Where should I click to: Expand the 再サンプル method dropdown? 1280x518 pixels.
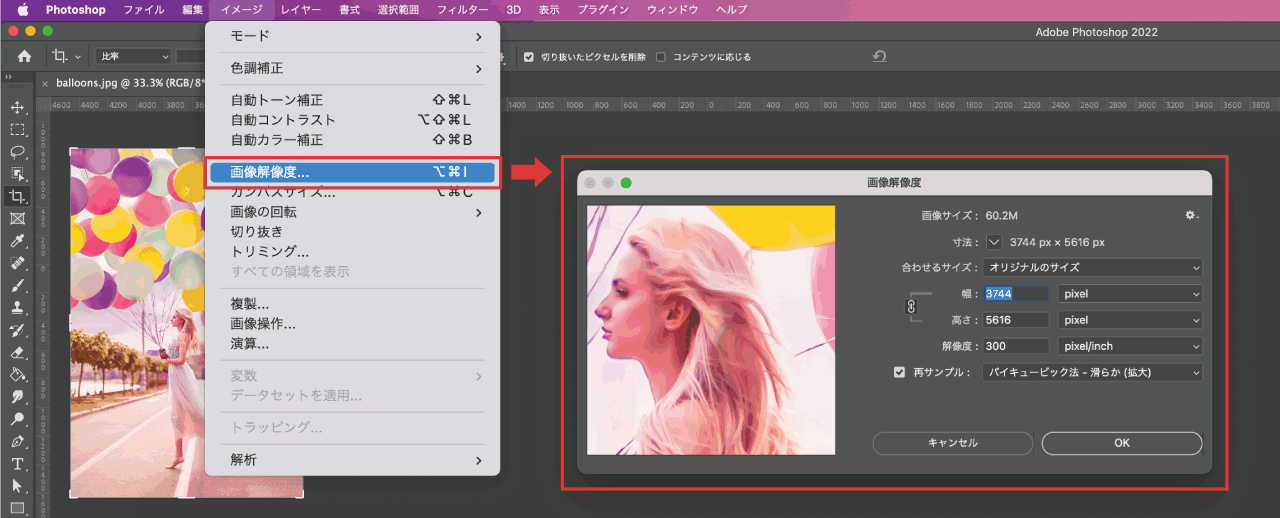[x=1092, y=372]
